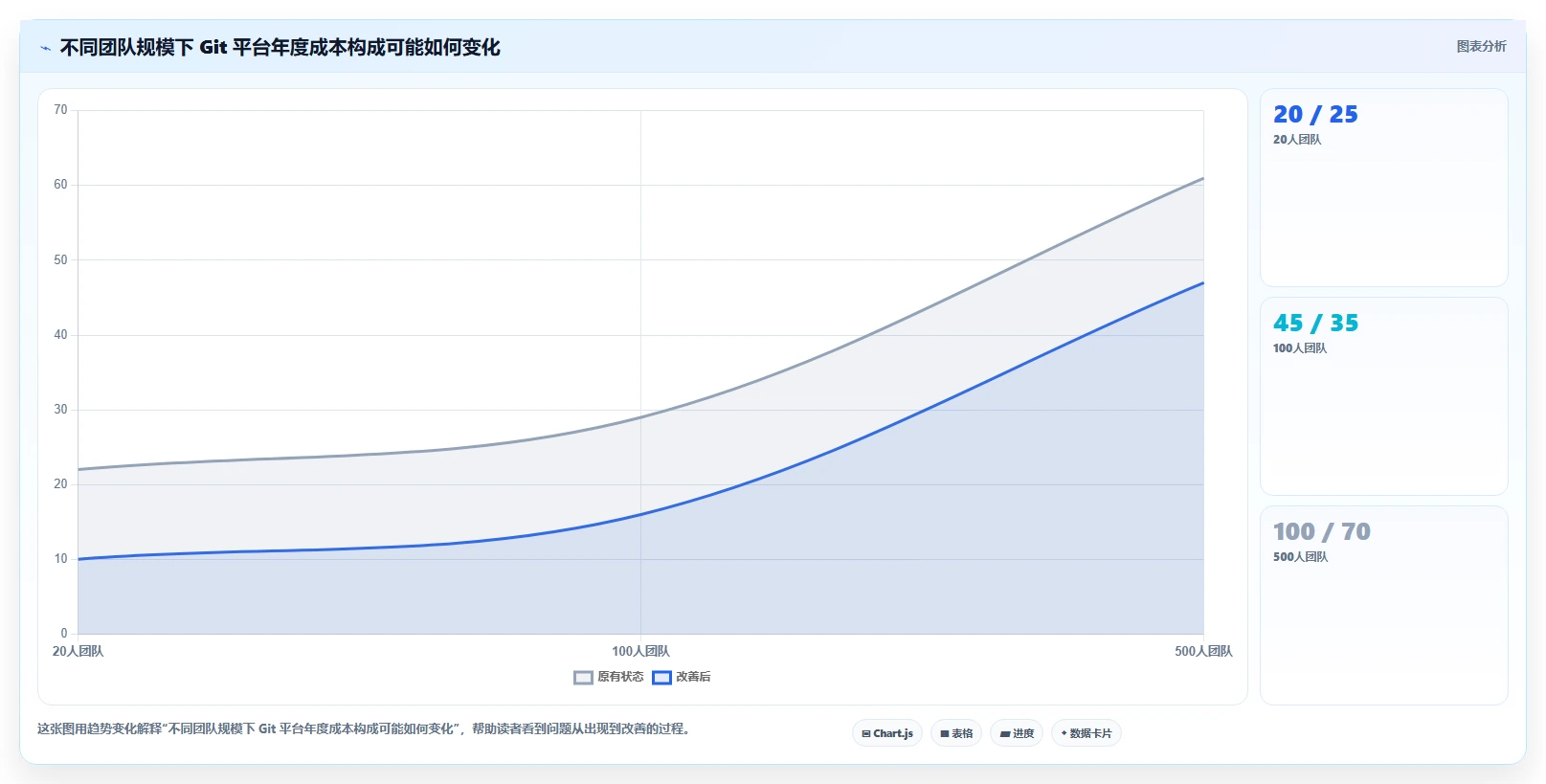Click the y-axis value 70
Image resolution: width=1546 pixels, height=784 pixels.
coord(60,110)
